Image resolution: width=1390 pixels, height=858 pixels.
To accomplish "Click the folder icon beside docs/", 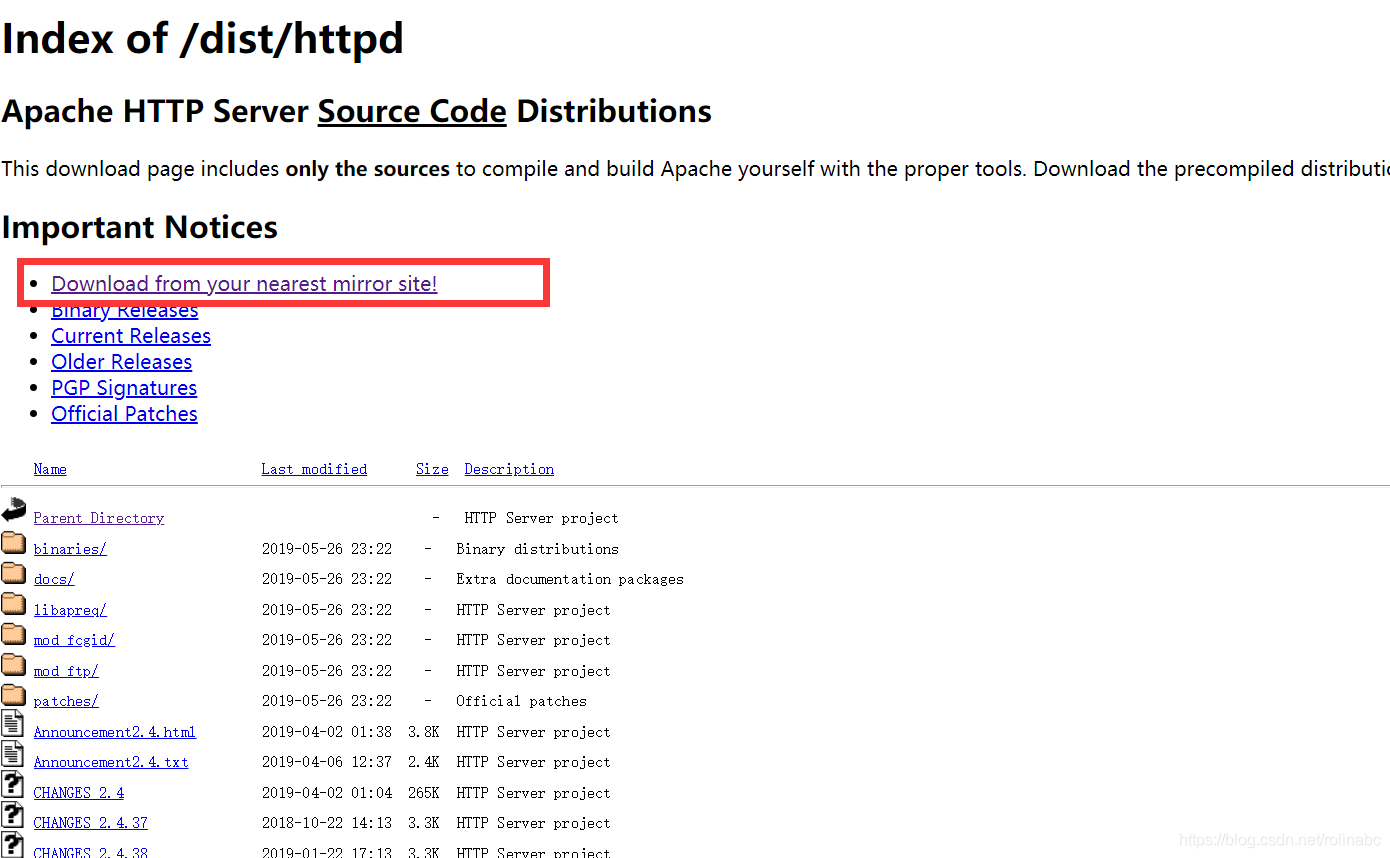I will [x=14, y=573].
